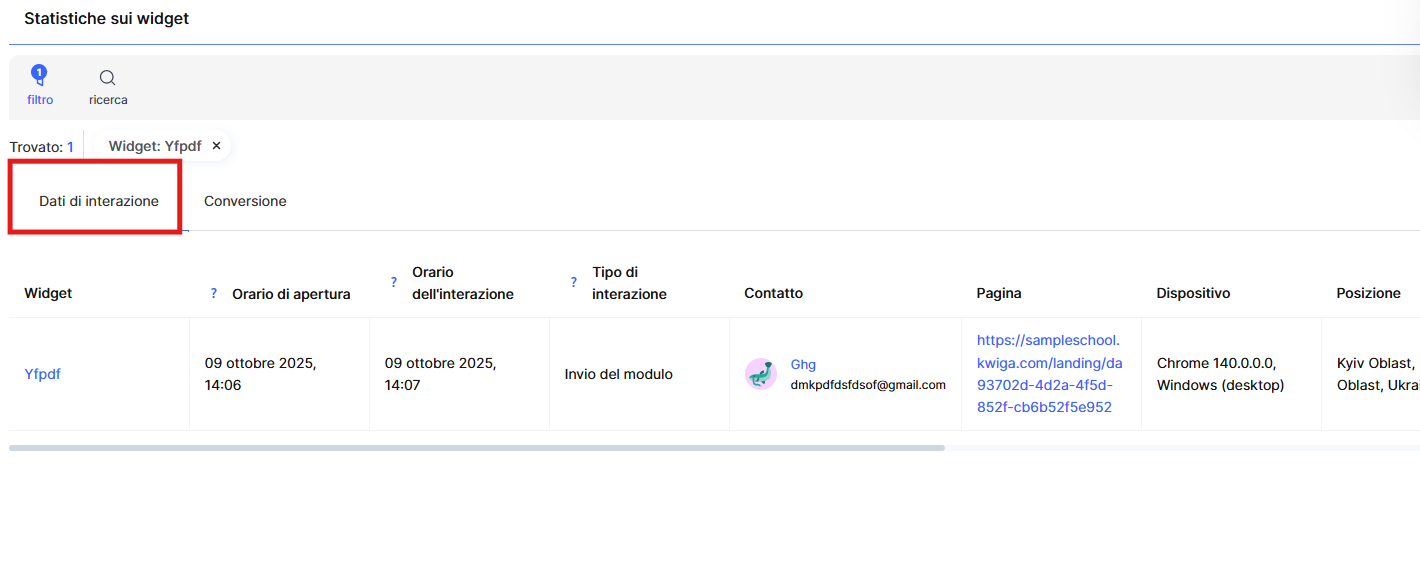Click the contact email dmkpdfdsfdsof@gmail.com
The height and width of the screenshot is (577, 1420).
(x=867, y=385)
